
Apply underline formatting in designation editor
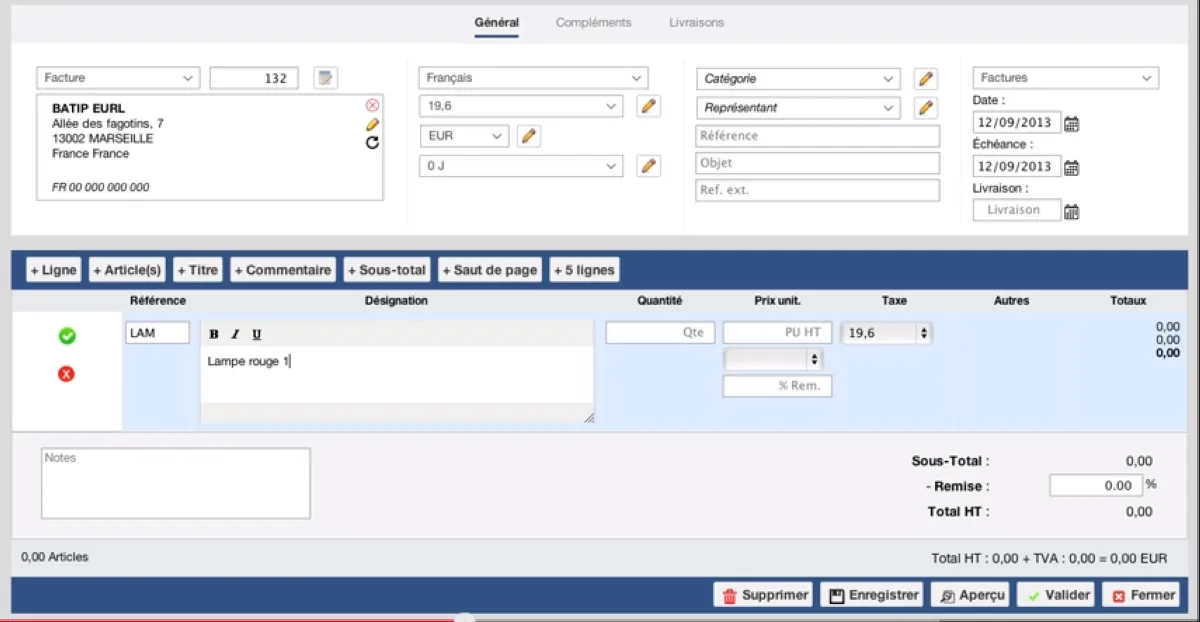point(256,334)
